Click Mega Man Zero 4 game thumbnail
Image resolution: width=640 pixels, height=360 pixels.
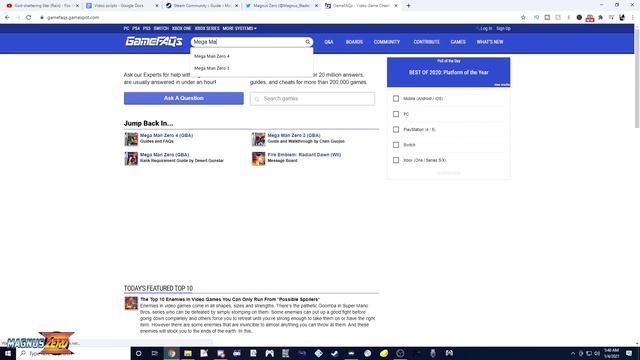click(131, 139)
